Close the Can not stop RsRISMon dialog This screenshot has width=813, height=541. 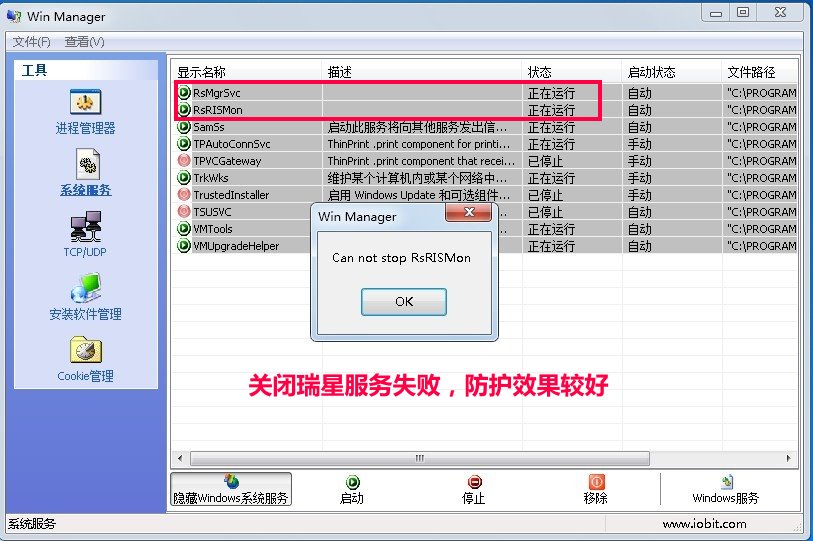pos(469,212)
